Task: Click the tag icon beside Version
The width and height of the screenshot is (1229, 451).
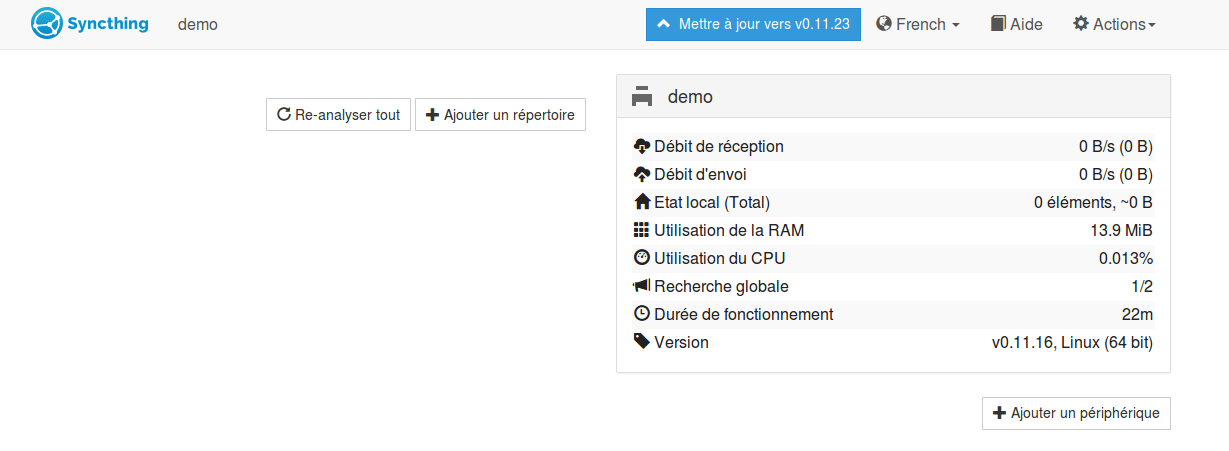Action: point(642,342)
